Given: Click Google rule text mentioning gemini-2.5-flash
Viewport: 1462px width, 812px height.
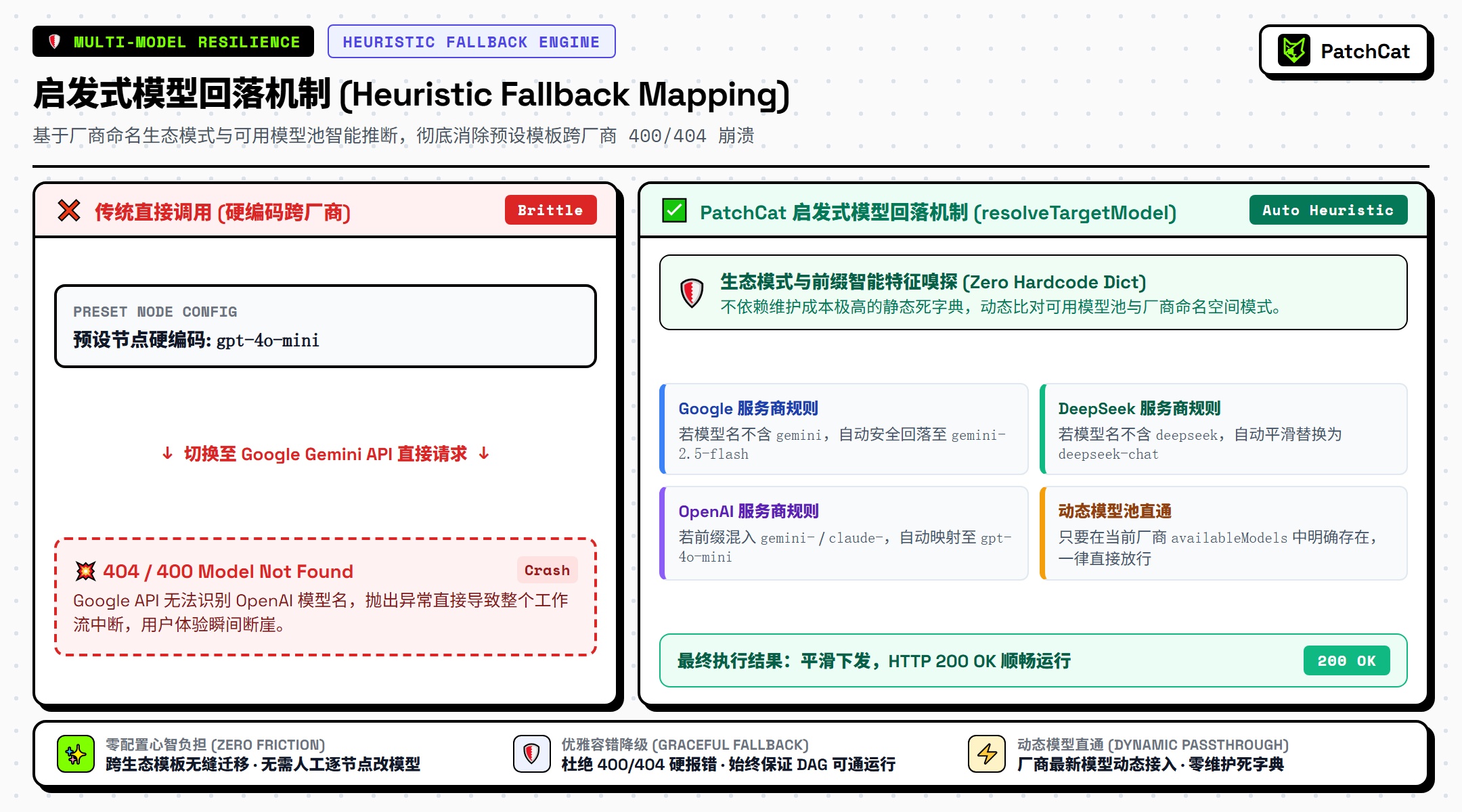Looking at the screenshot, I should (842, 444).
